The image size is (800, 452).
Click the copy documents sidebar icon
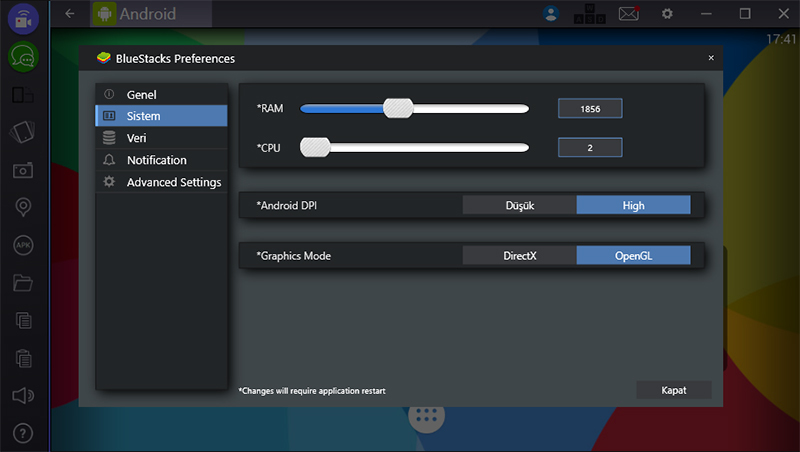coord(23,320)
